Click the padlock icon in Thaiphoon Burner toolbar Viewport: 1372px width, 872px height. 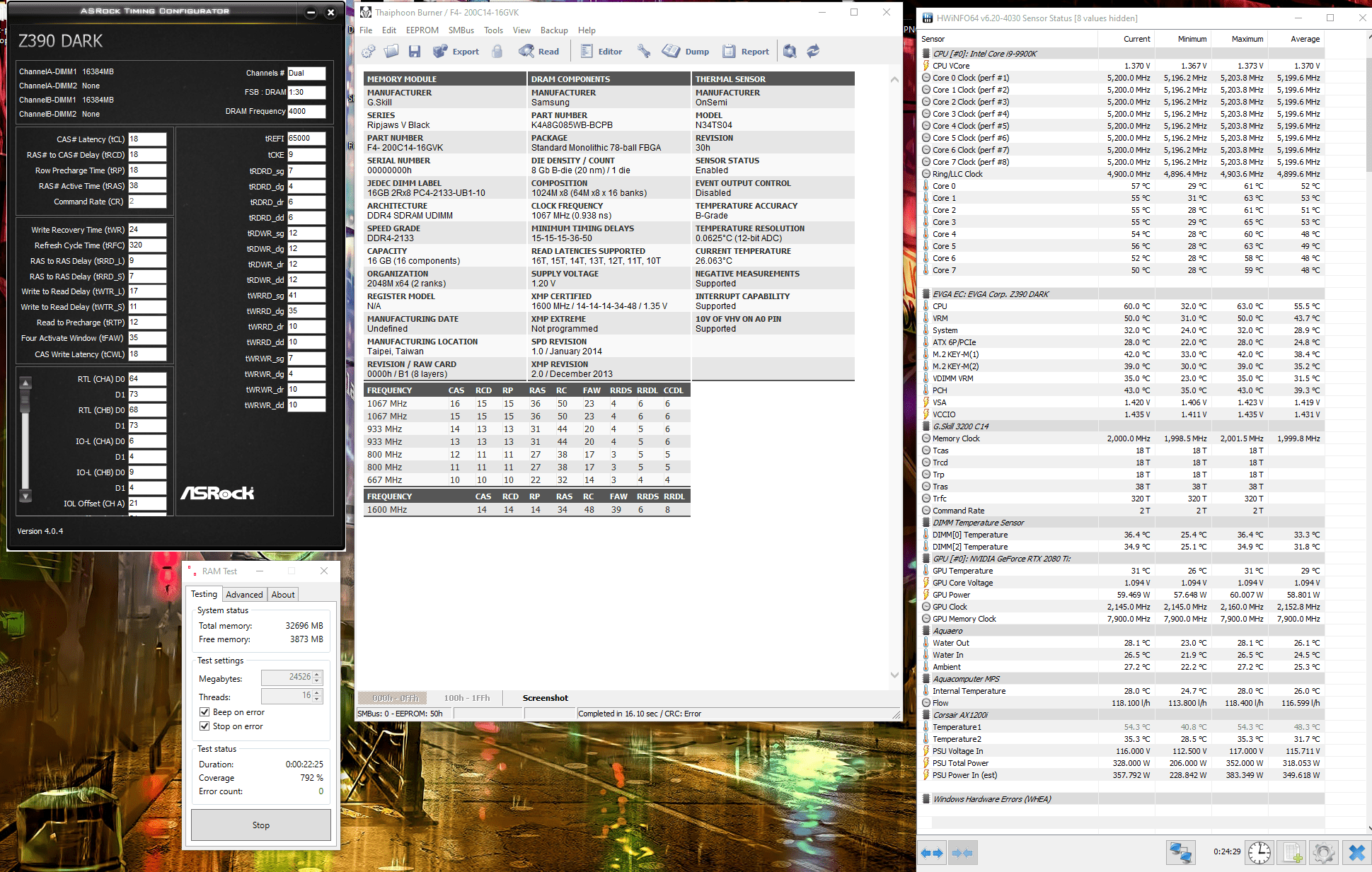(x=497, y=51)
